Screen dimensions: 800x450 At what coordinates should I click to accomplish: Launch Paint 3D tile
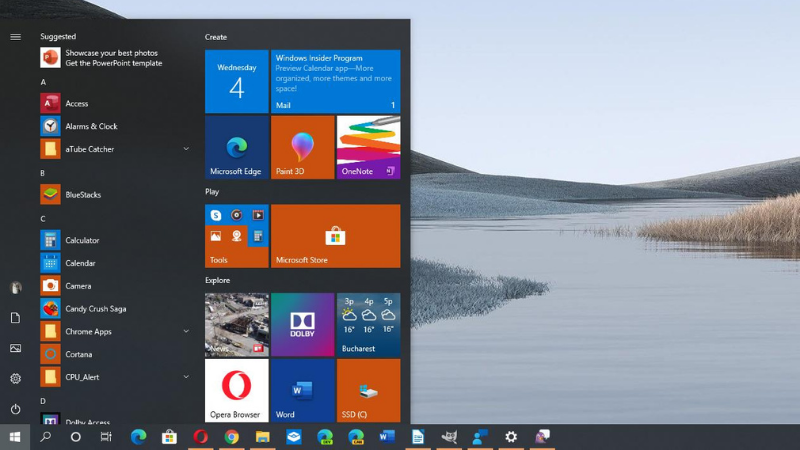(303, 147)
